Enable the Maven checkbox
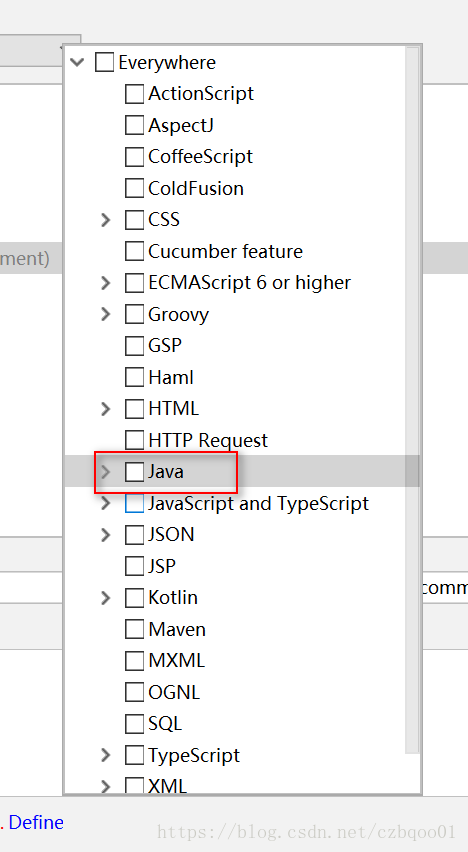The height and width of the screenshot is (852, 468). (x=134, y=629)
